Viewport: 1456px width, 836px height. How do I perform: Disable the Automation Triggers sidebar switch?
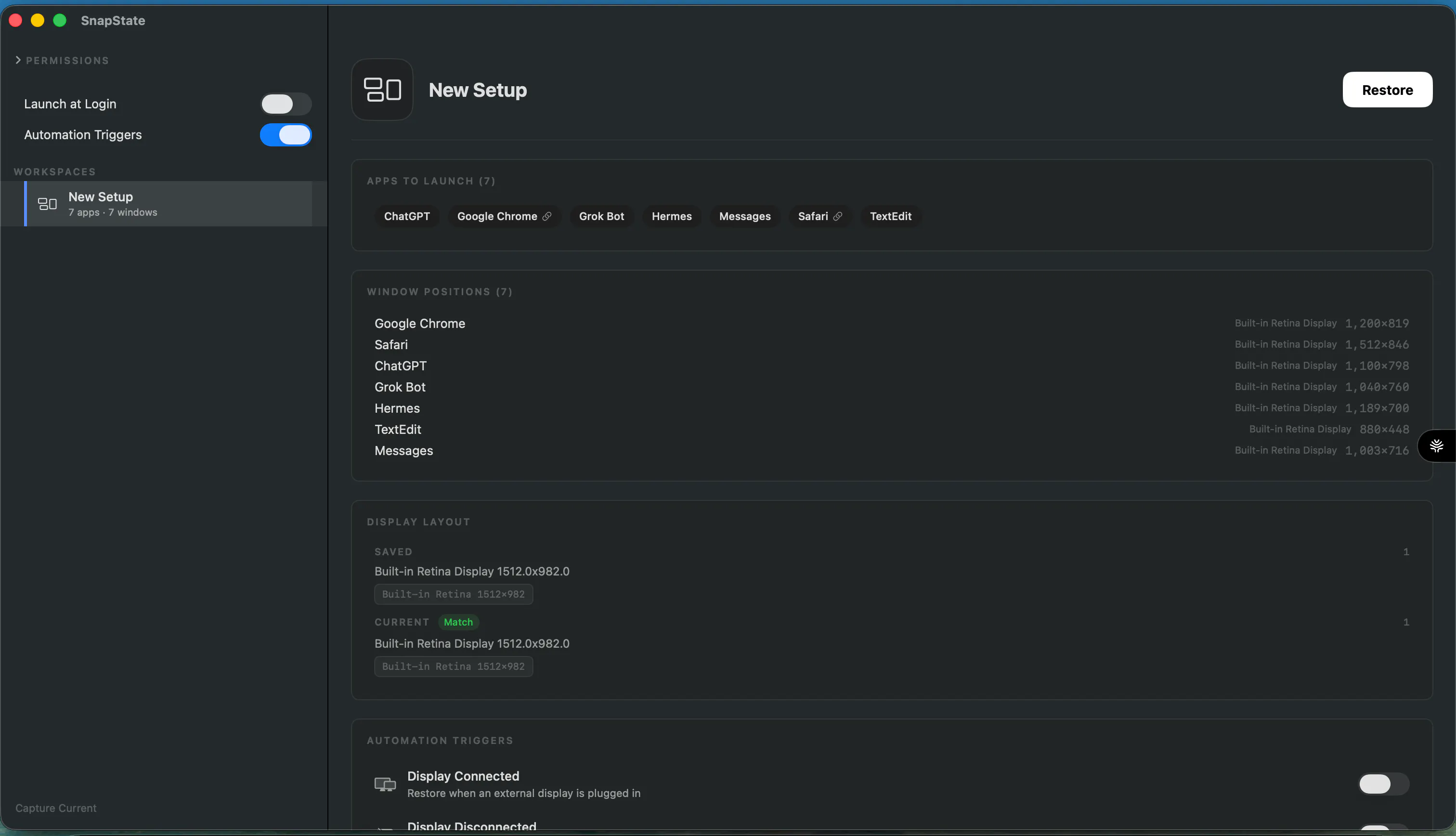pyautogui.click(x=286, y=135)
